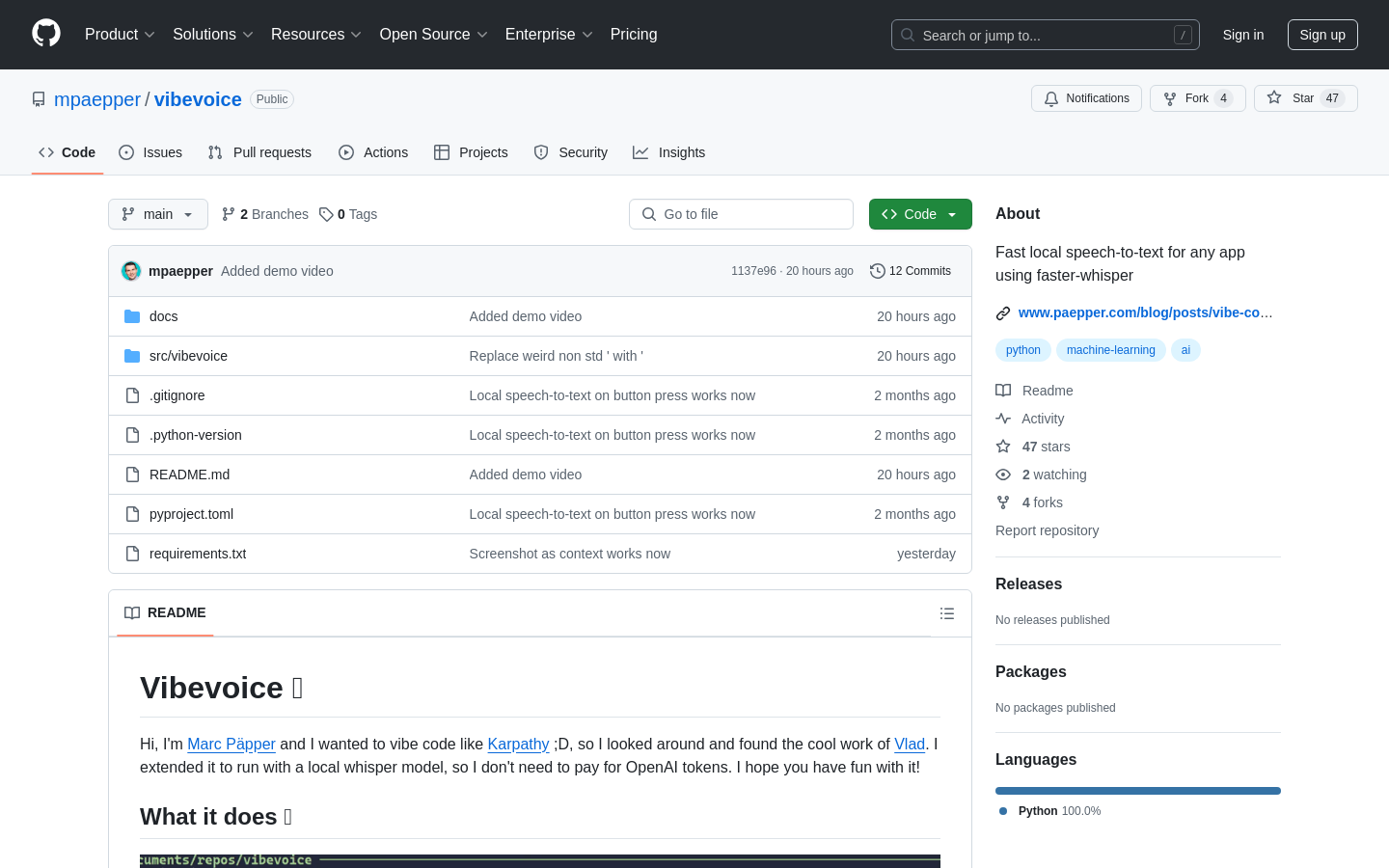1389x868 pixels.
Task: Click the forks icon in About sidebar
Action: click(x=1003, y=502)
